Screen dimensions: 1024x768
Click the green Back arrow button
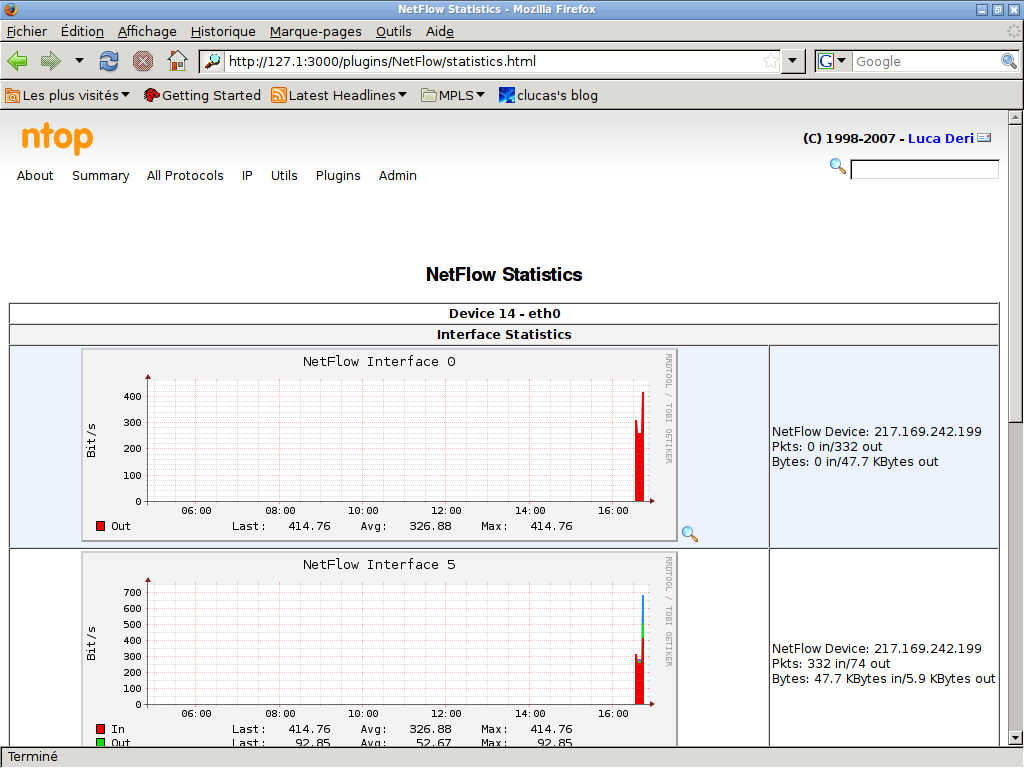coord(18,61)
